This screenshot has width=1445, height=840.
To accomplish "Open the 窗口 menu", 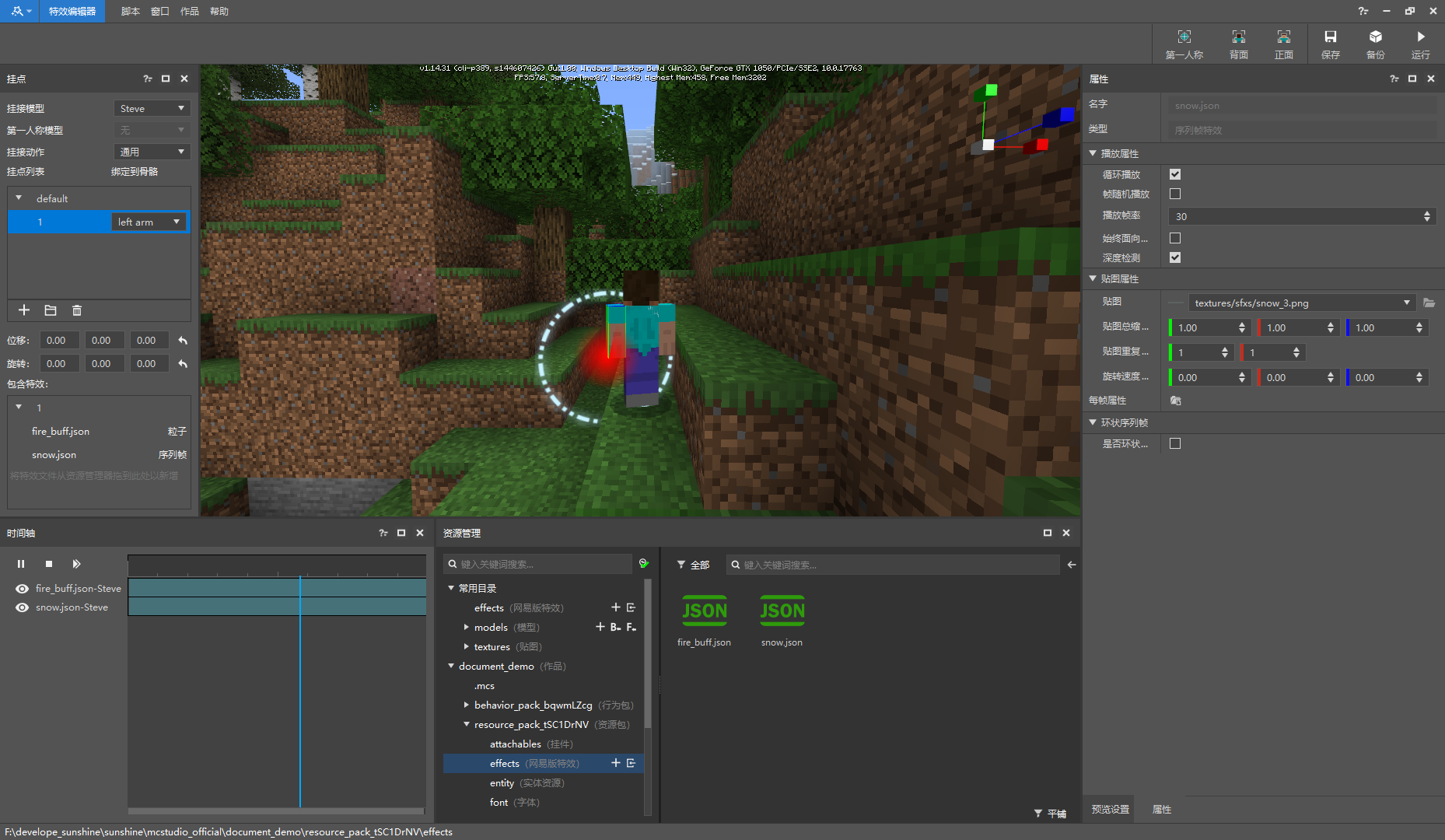I will click(x=159, y=11).
